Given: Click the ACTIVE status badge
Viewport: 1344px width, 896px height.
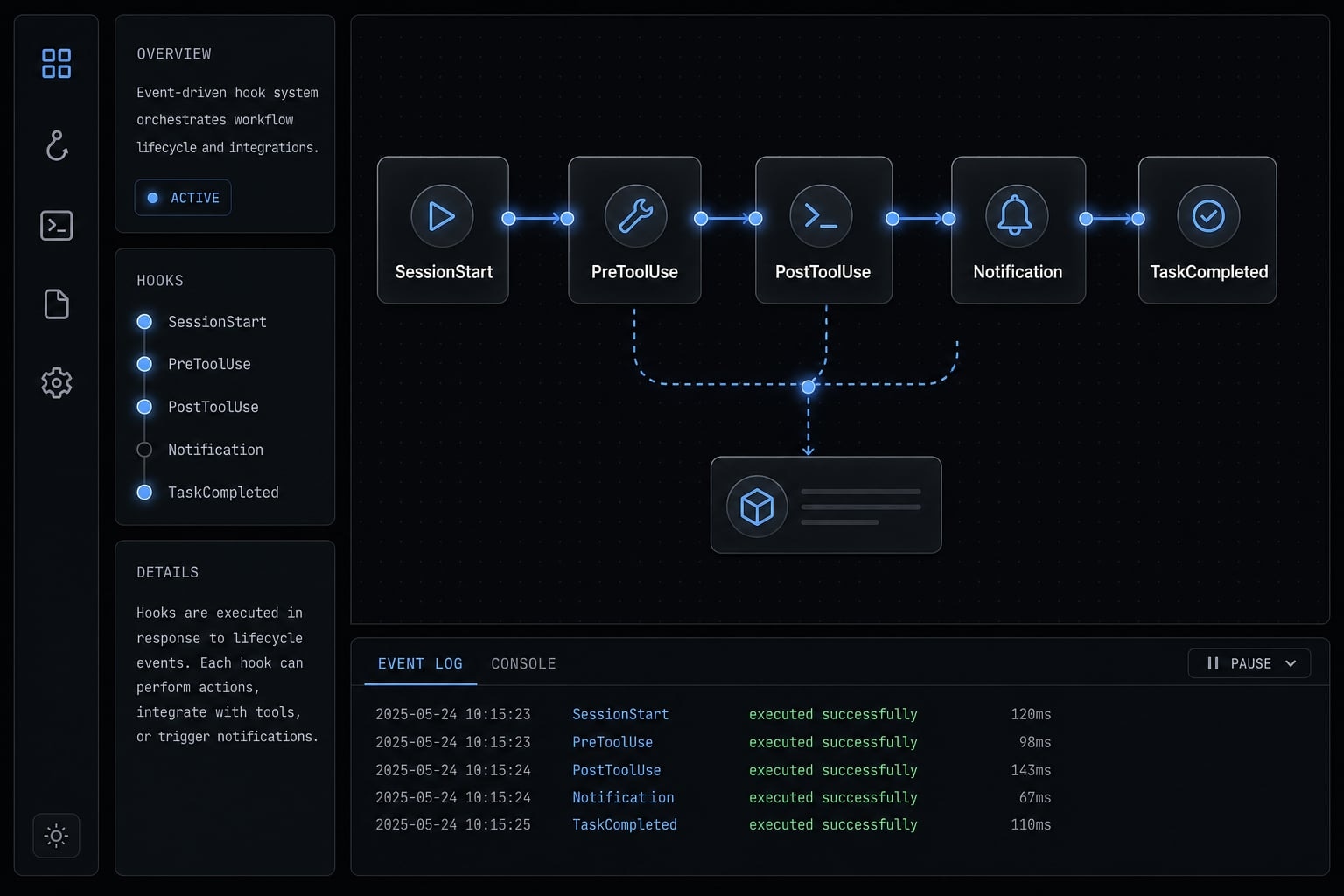Looking at the screenshot, I should pos(183,198).
